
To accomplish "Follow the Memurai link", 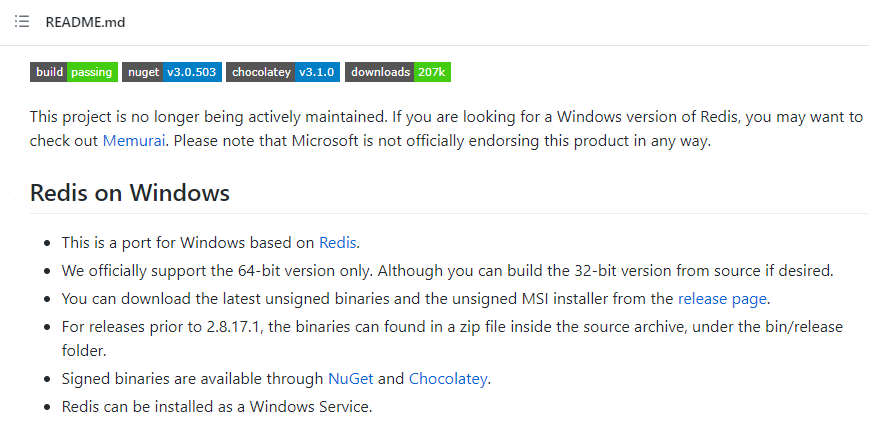I will 134,141.
